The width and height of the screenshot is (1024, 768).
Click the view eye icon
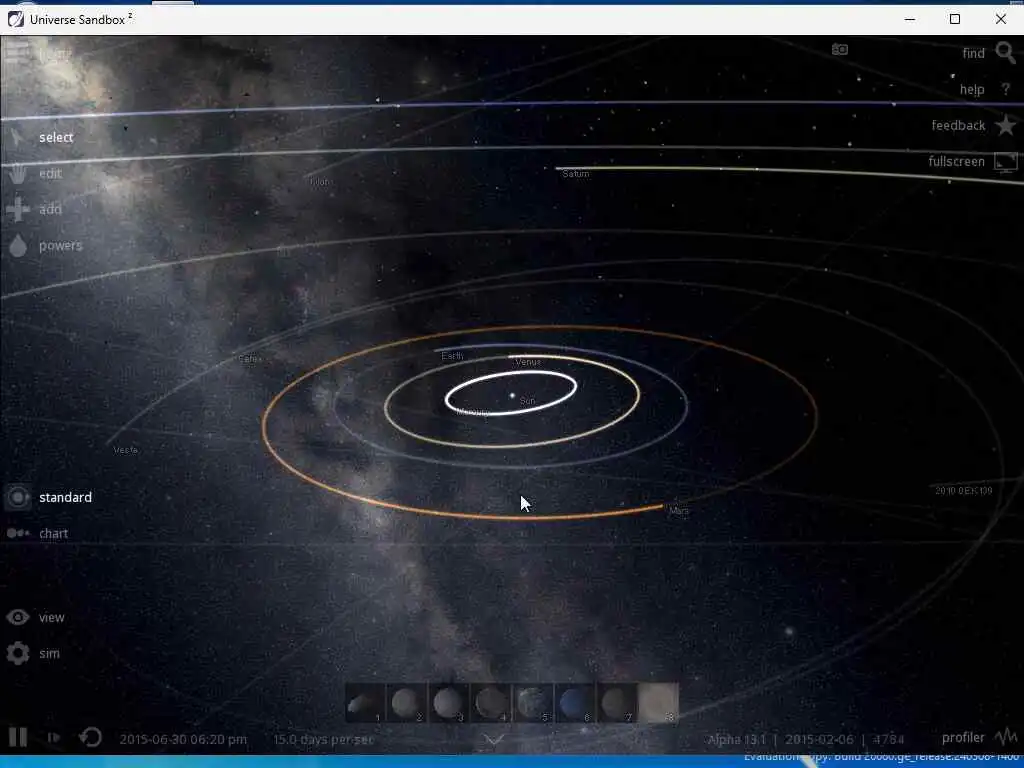tap(18, 617)
